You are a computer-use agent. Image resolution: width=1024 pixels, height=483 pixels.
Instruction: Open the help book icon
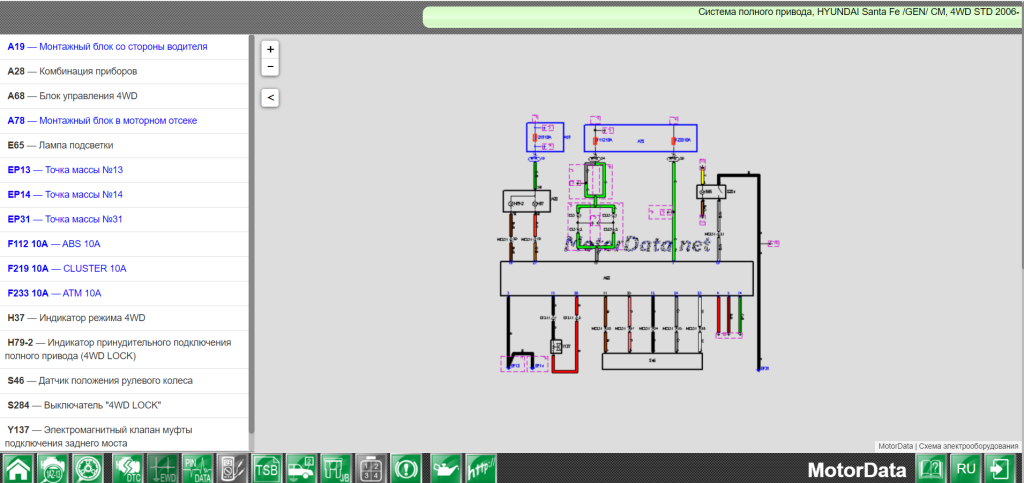931,468
